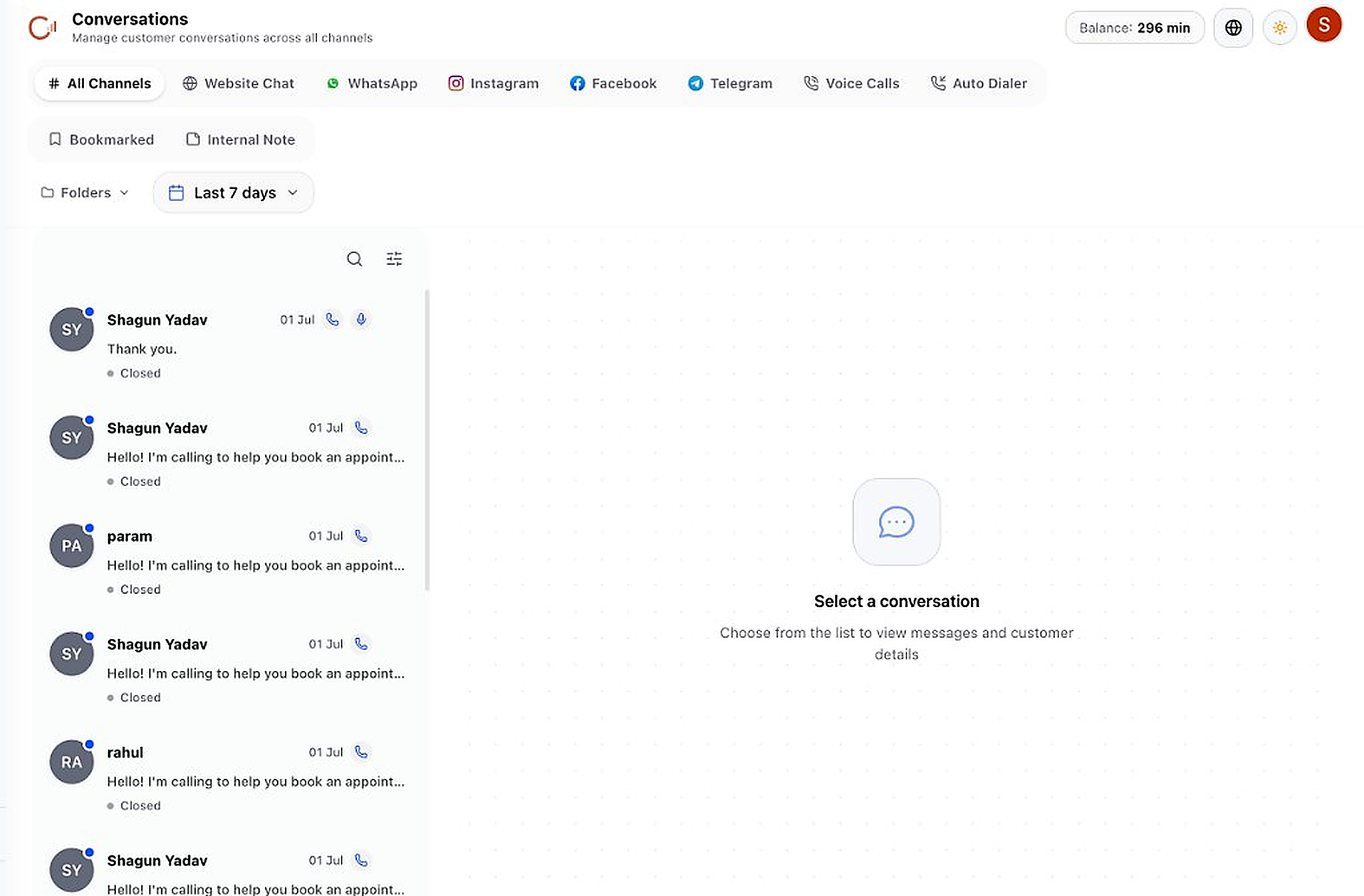1364x896 pixels.
Task: Click the app logo in header
Action: [x=42, y=27]
